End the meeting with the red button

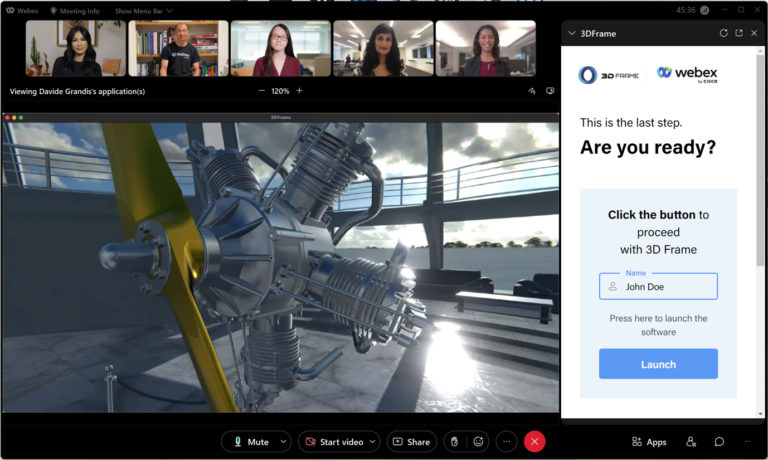(535, 442)
